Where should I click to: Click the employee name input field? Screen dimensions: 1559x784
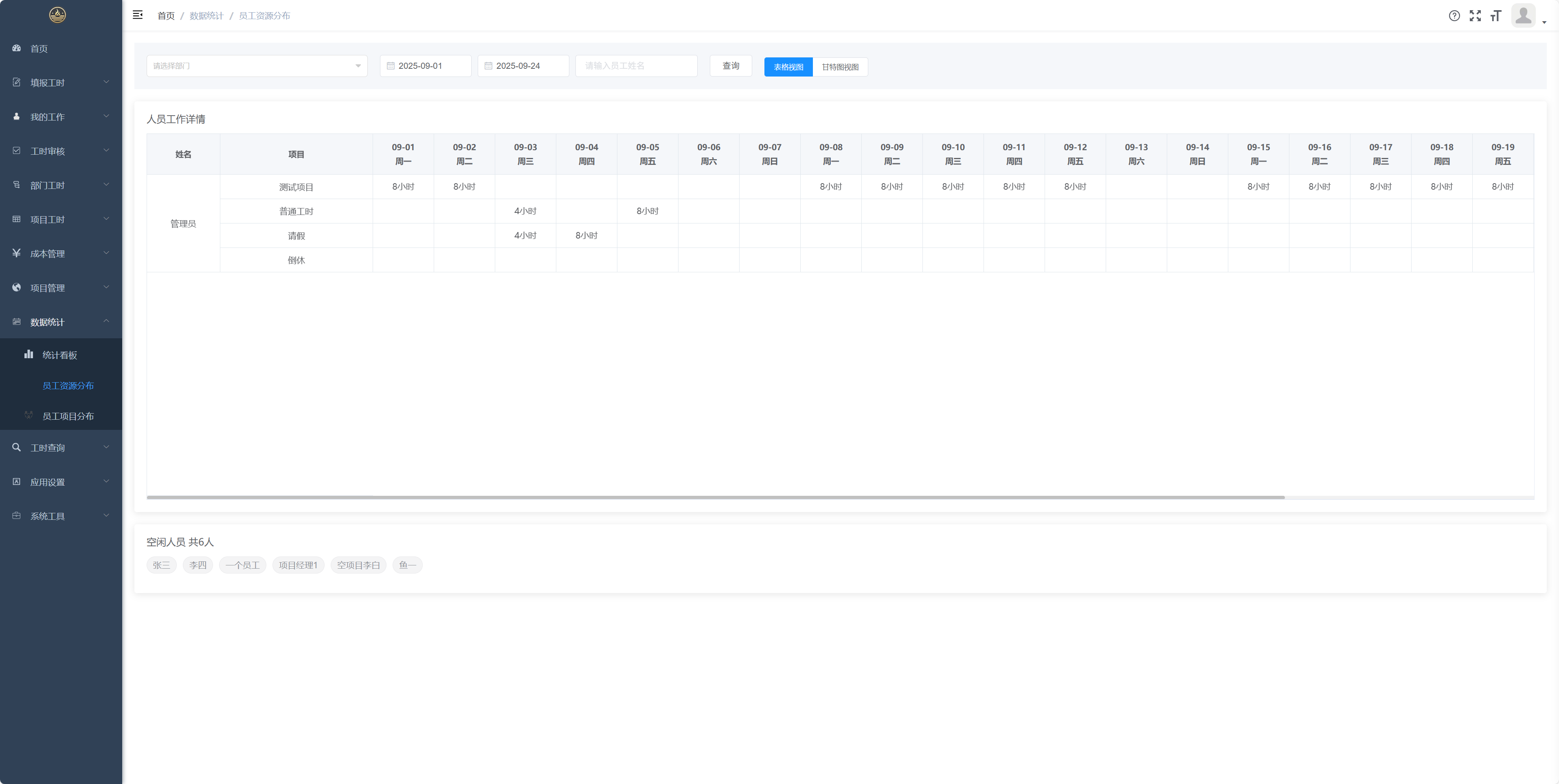click(x=636, y=66)
